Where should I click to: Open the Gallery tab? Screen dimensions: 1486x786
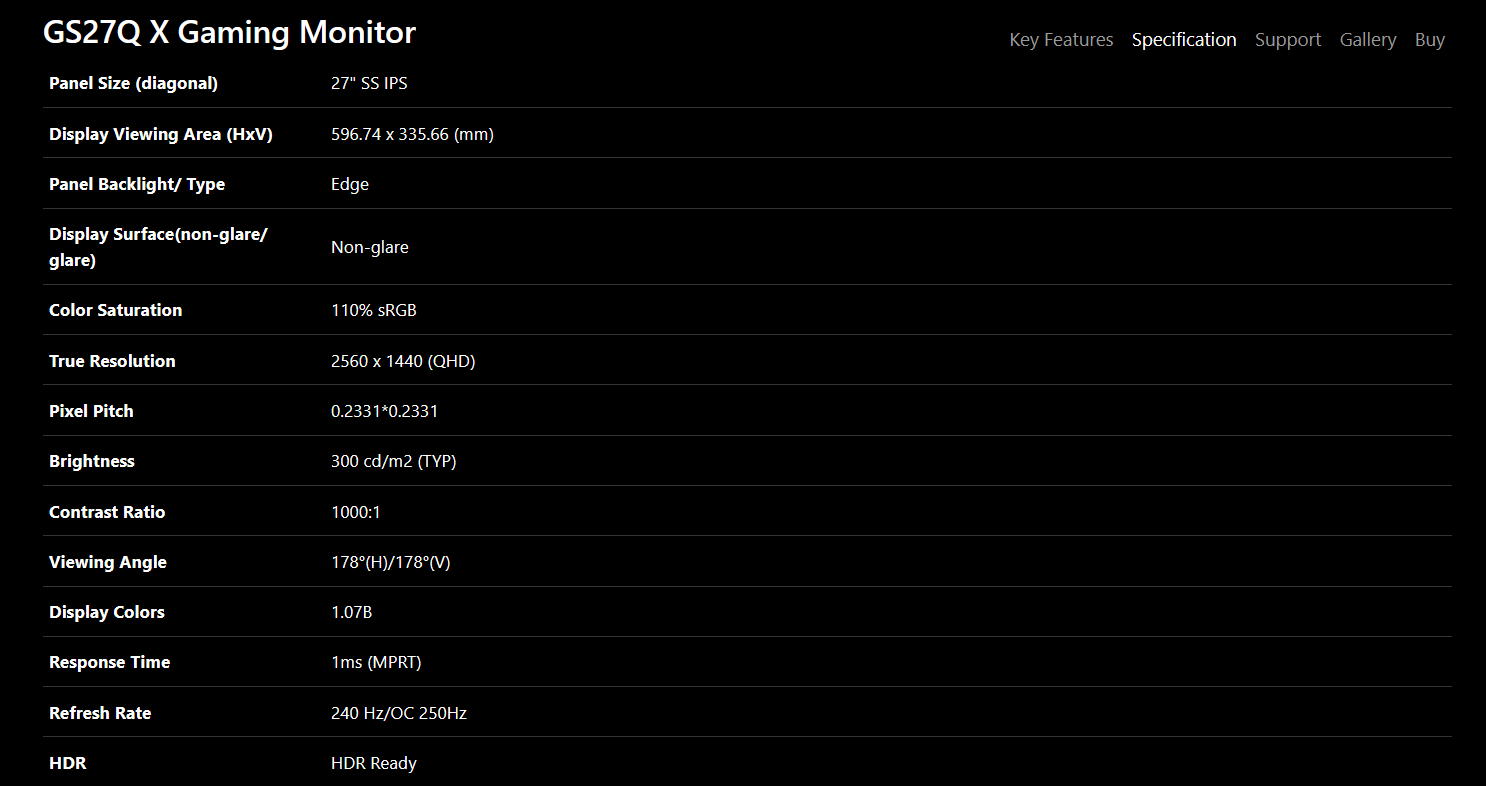(x=1368, y=40)
